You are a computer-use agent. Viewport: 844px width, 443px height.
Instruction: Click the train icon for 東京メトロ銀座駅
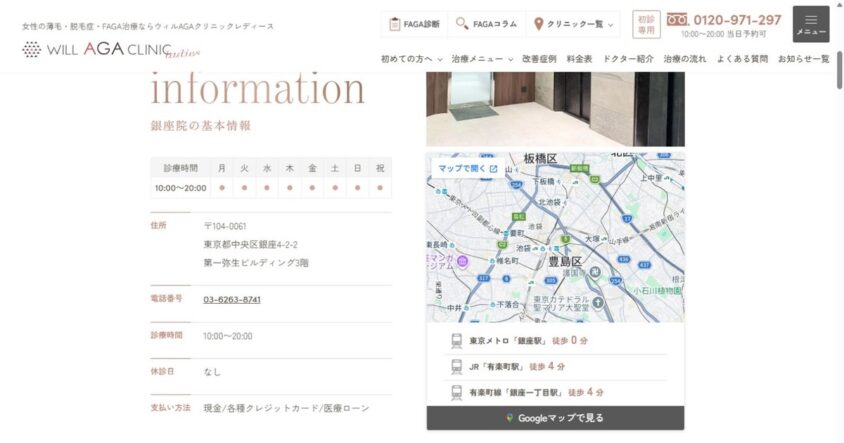pyautogui.click(x=456, y=341)
